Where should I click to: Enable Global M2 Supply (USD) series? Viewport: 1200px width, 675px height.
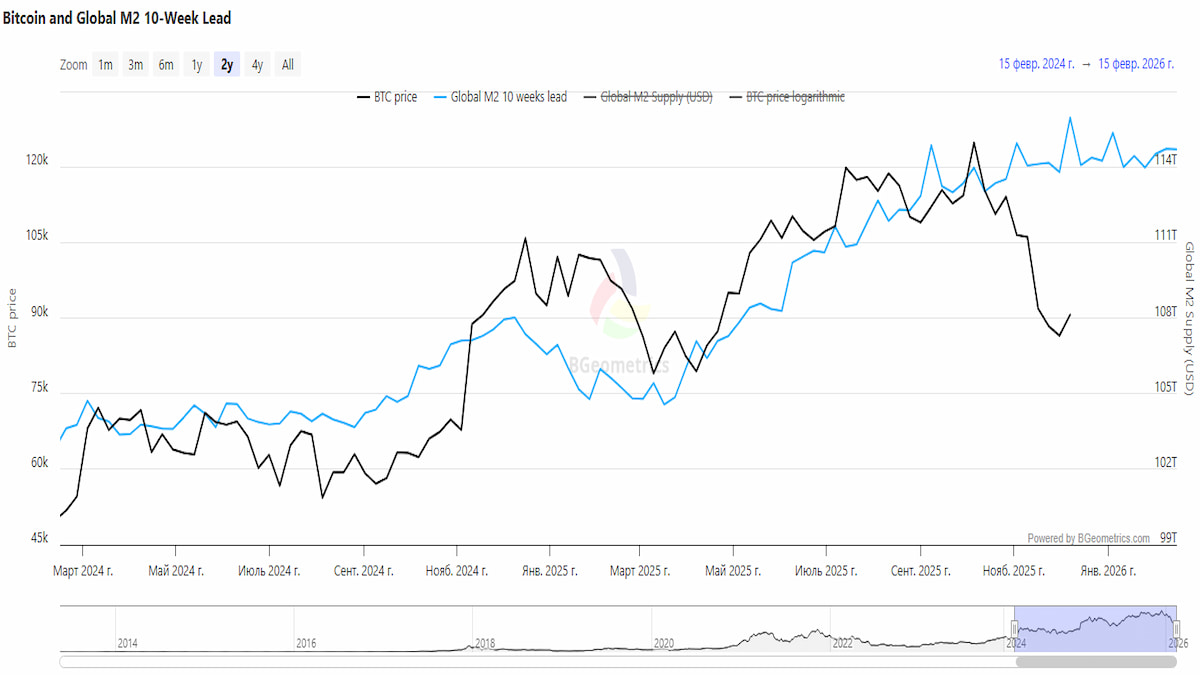(x=655, y=97)
